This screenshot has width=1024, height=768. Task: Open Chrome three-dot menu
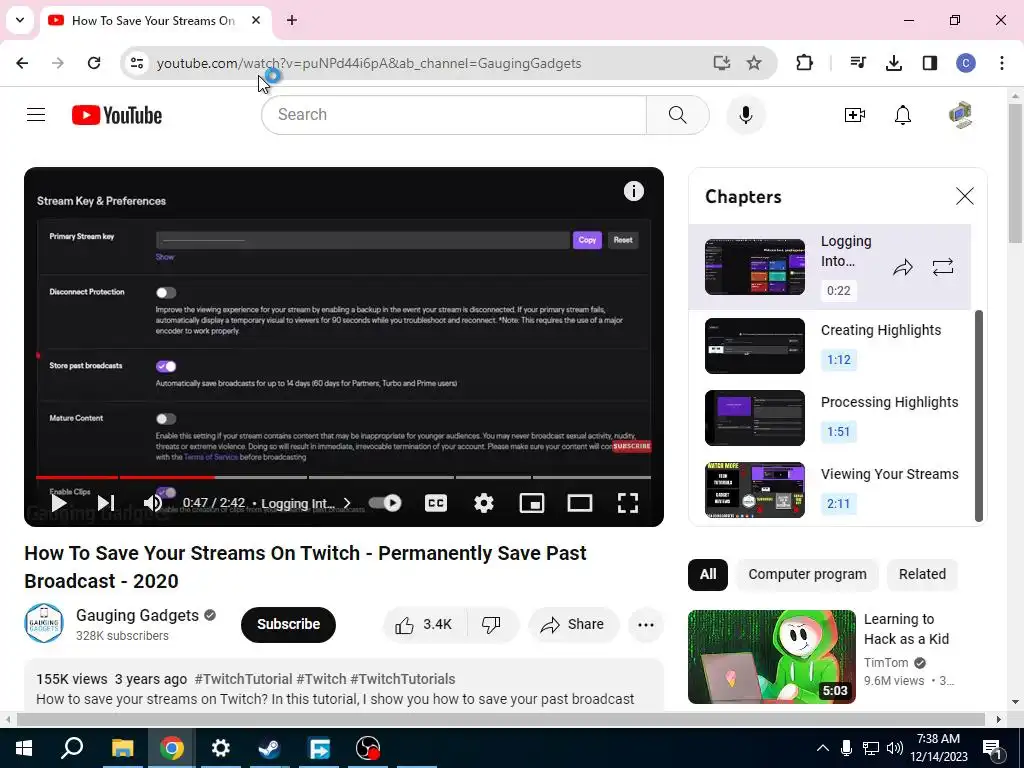click(1002, 63)
